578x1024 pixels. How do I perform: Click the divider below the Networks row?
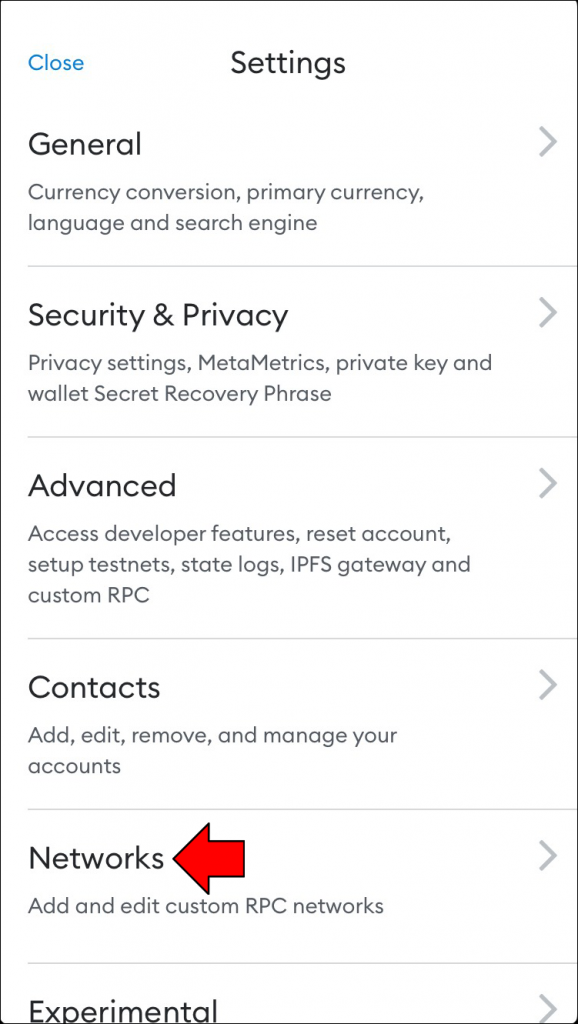click(x=289, y=953)
